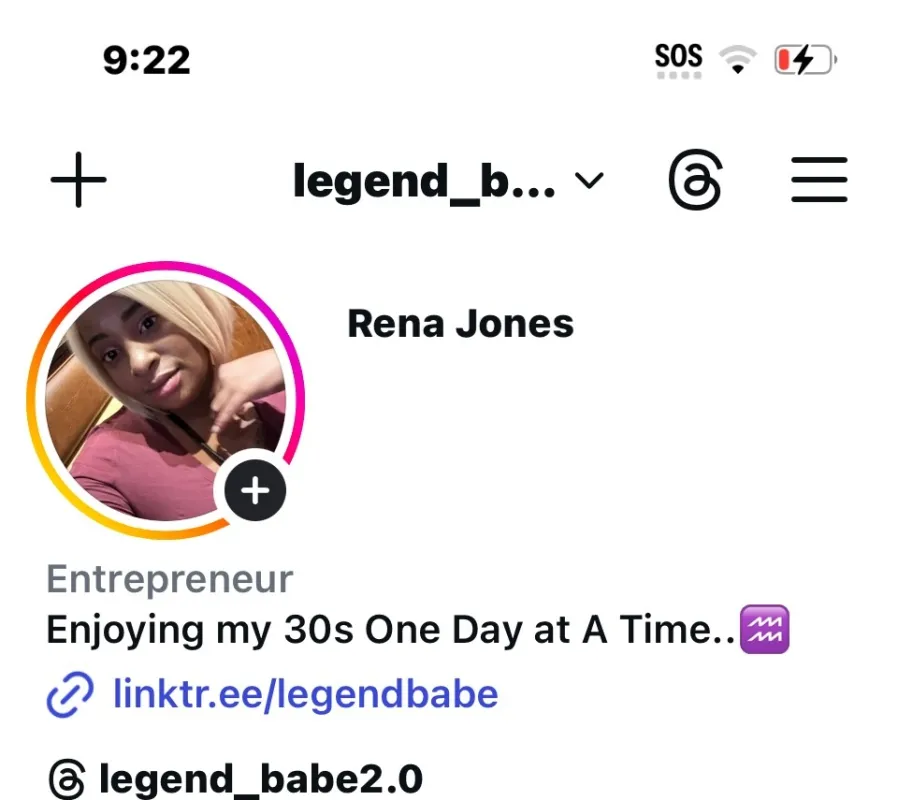Tap the Wi-Fi icon in the status bar
The image size is (898, 800).
[740, 62]
